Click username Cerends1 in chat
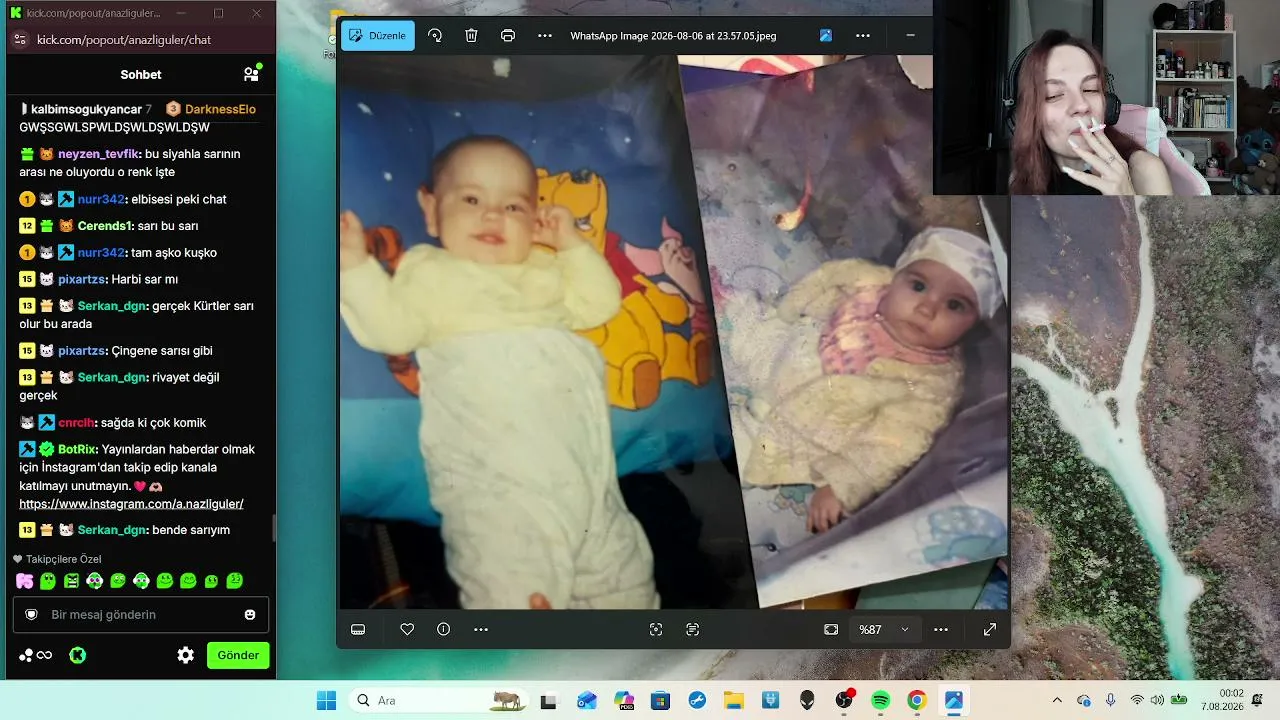This screenshot has height=720, width=1280. point(105,226)
